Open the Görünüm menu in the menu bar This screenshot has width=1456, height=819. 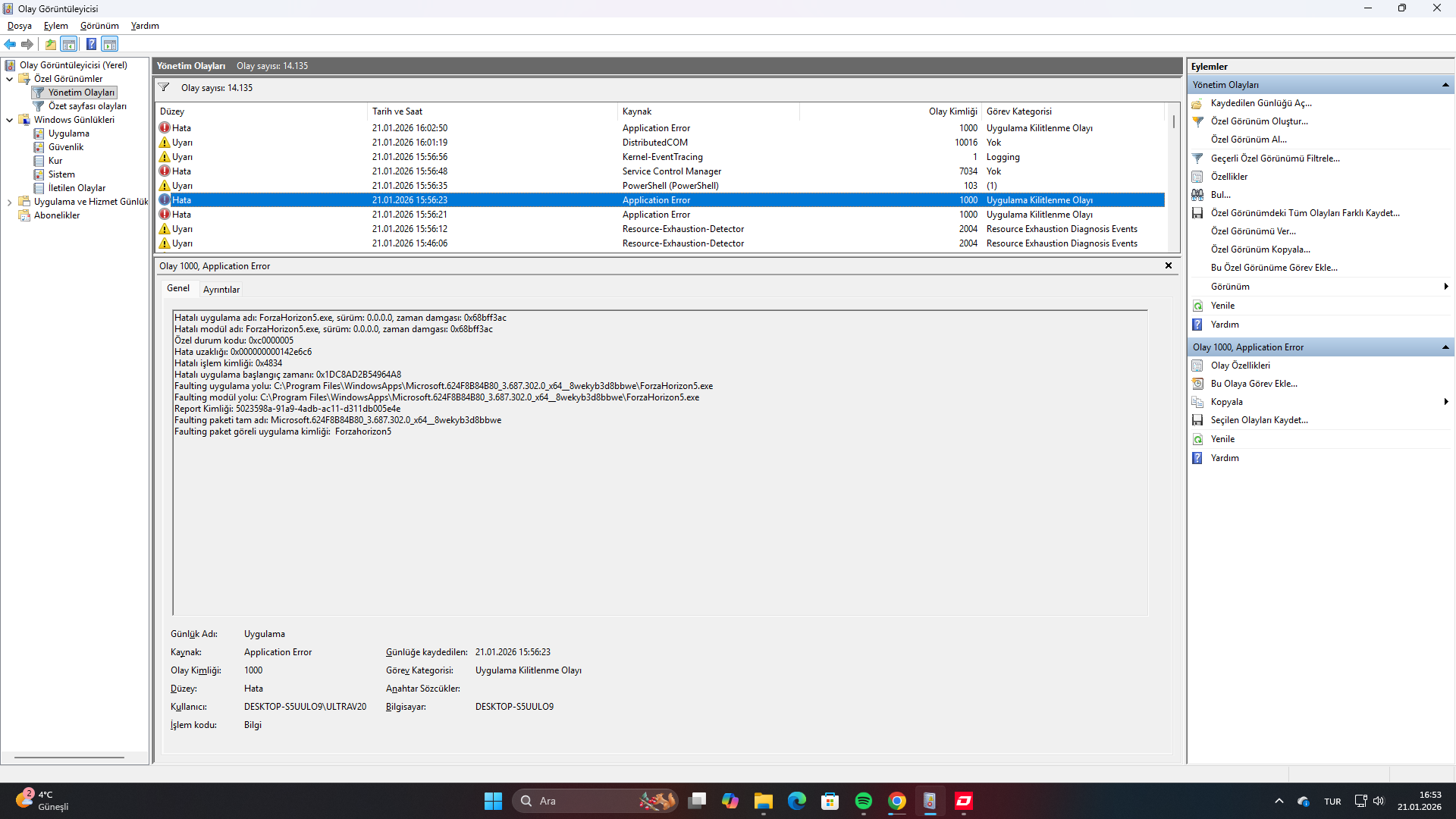point(99,26)
